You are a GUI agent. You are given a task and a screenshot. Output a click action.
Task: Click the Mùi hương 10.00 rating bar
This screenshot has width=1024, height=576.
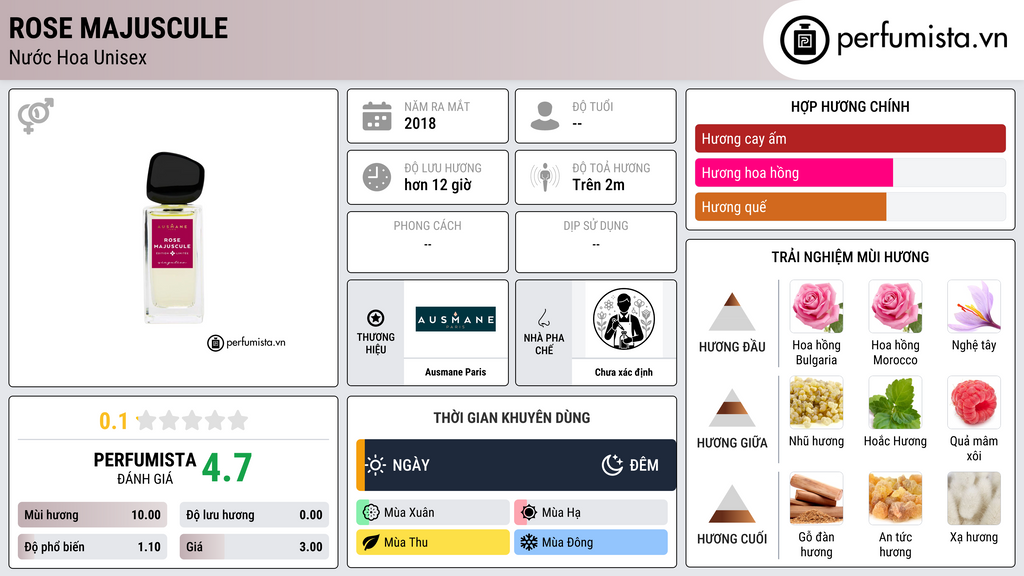pyautogui.click(x=92, y=515)
